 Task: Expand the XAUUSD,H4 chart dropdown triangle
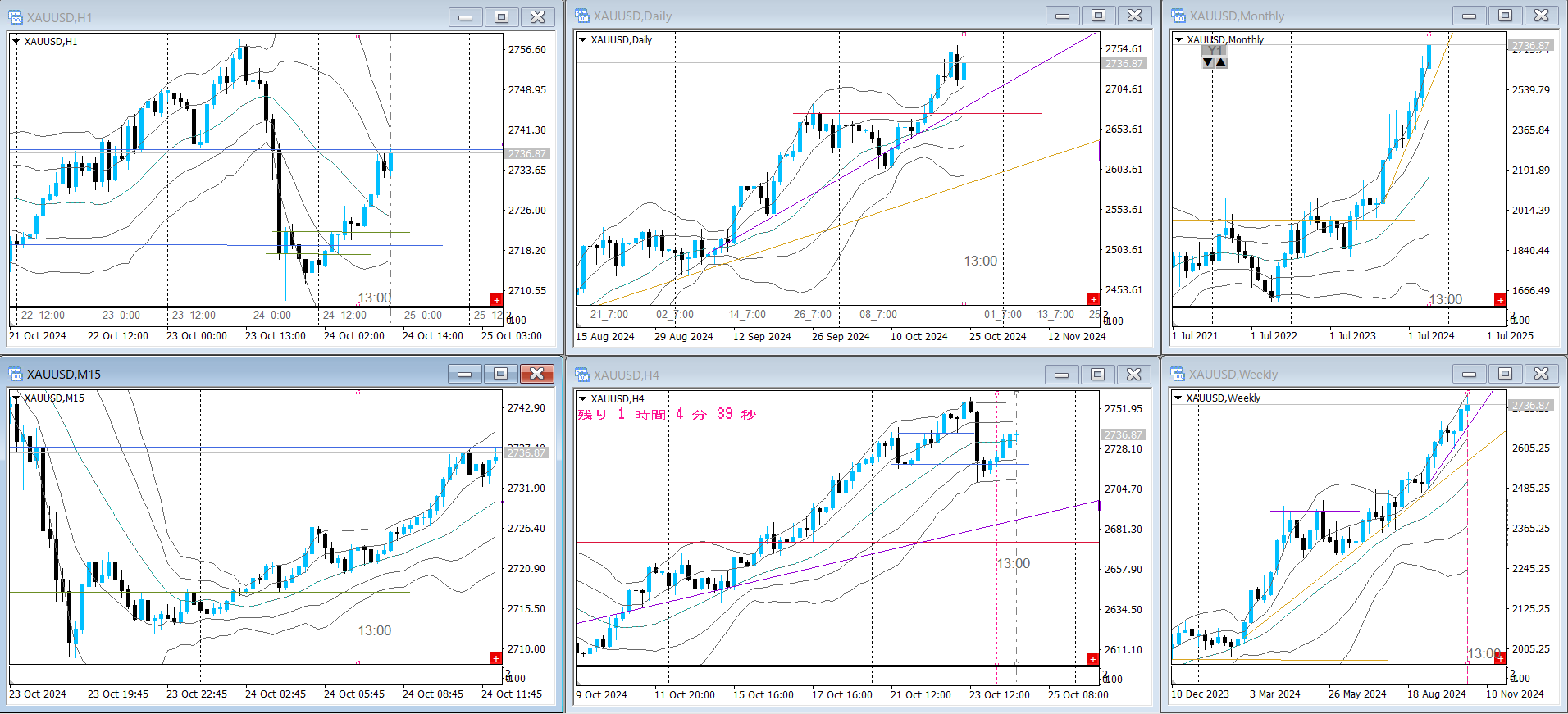point(583,399)
